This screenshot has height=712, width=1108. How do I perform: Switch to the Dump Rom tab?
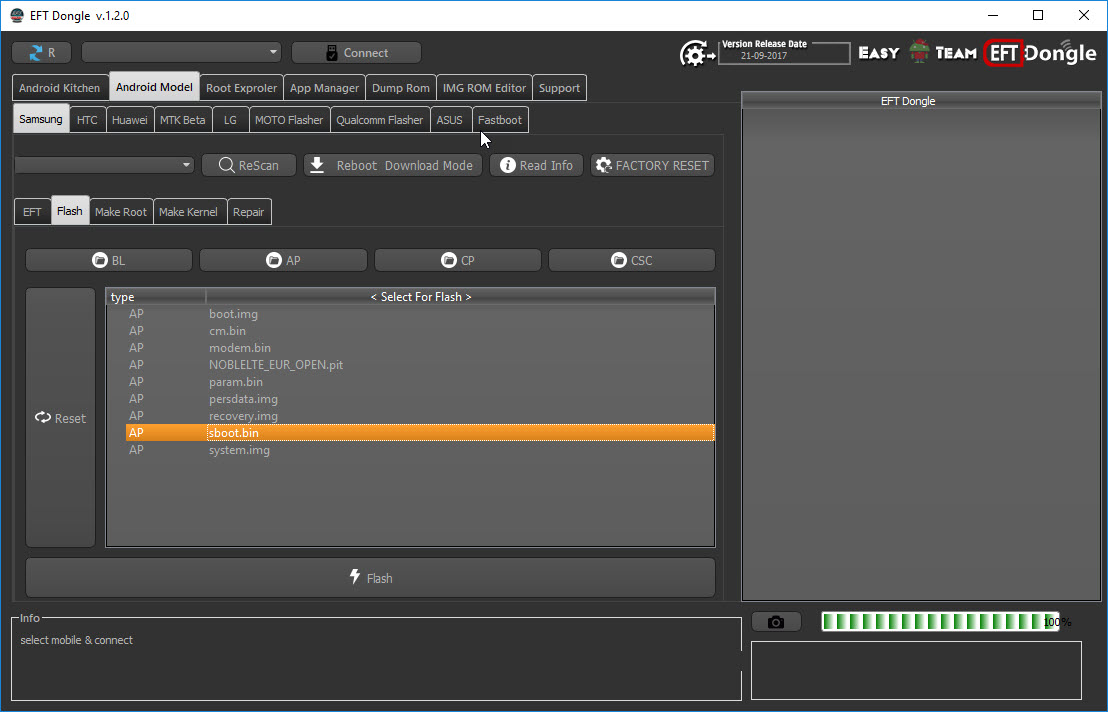click(x=401, y=88)
